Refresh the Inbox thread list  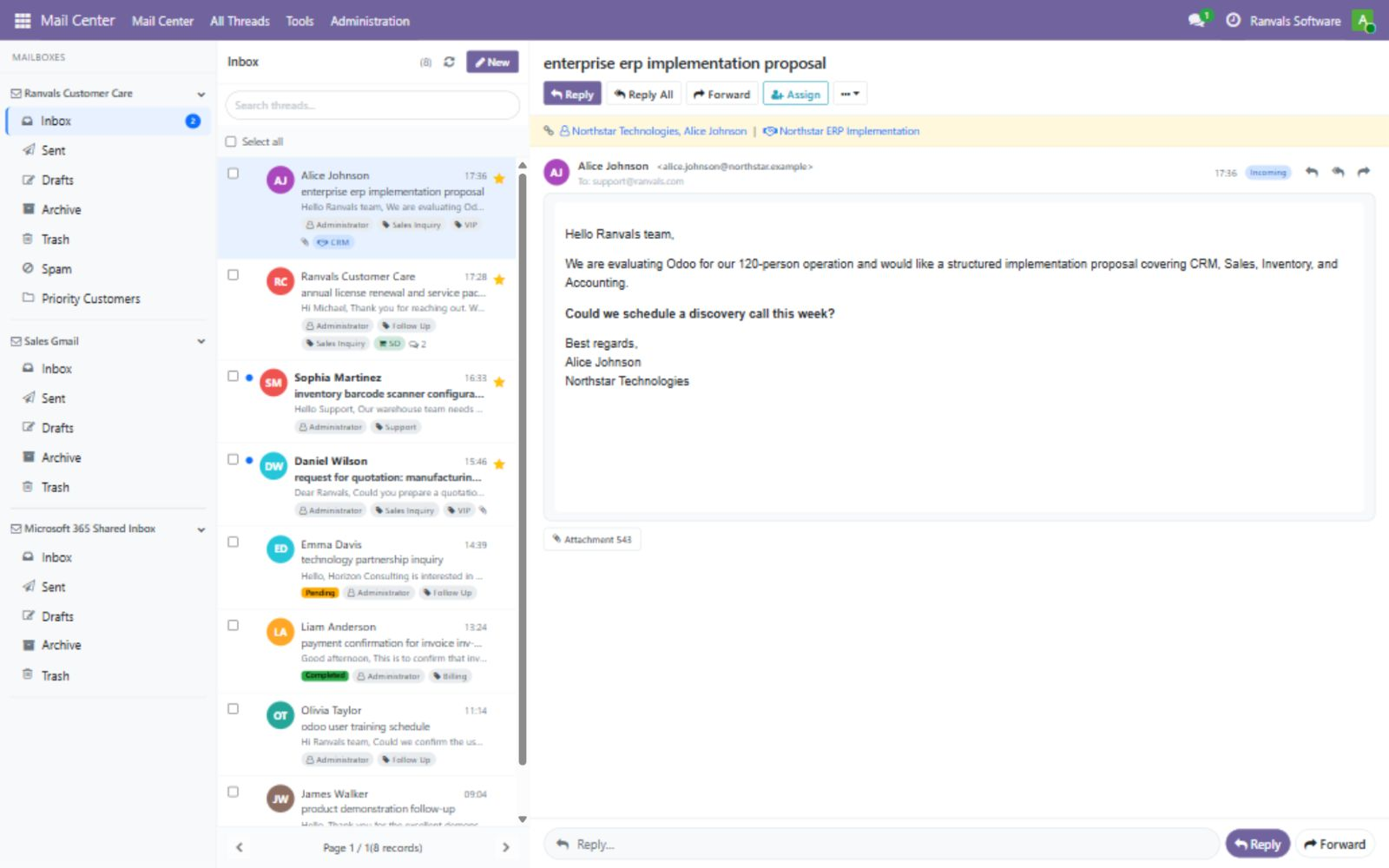point(449,62)
